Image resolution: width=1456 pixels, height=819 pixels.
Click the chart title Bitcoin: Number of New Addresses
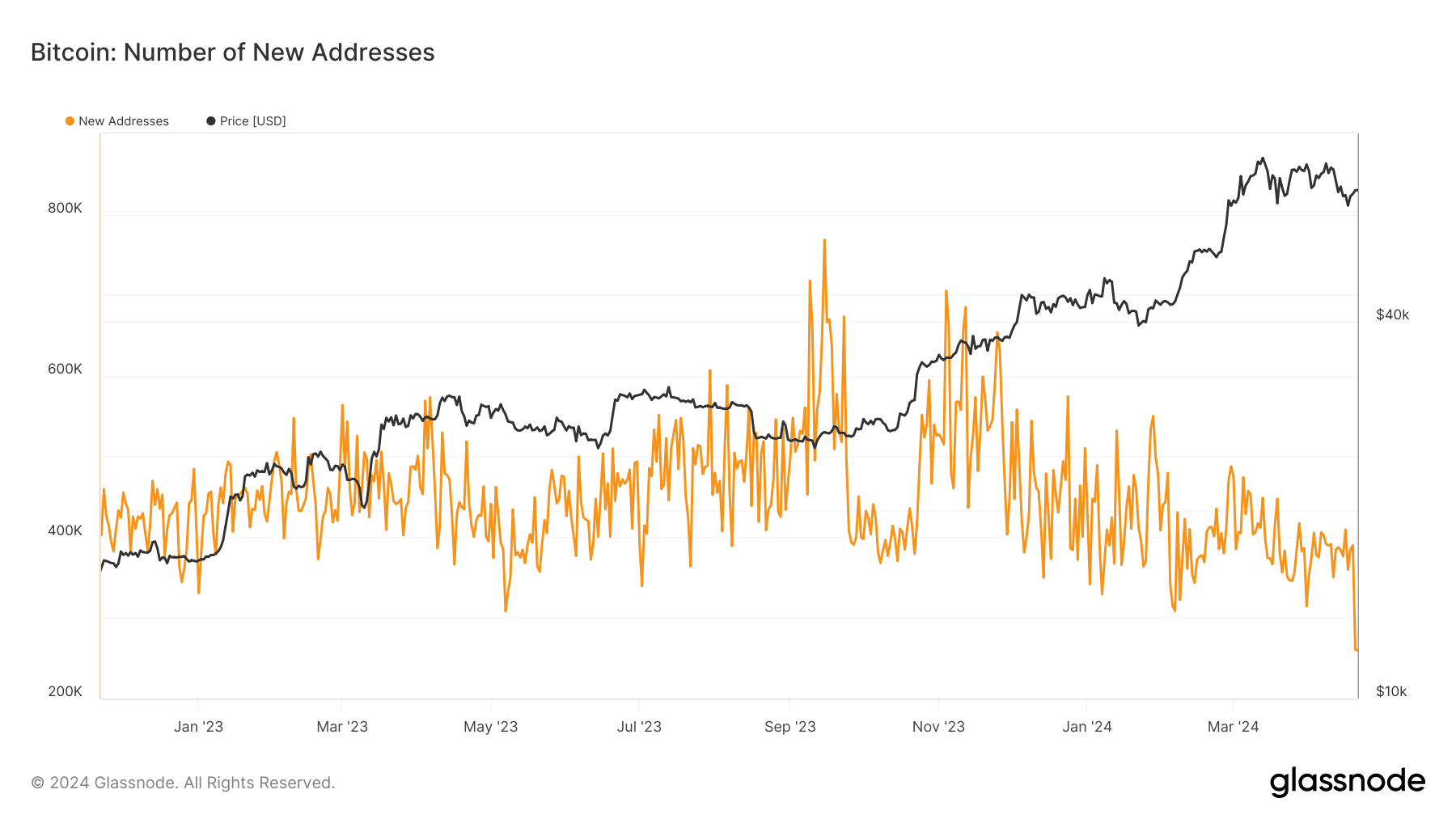tap(233, 53)
